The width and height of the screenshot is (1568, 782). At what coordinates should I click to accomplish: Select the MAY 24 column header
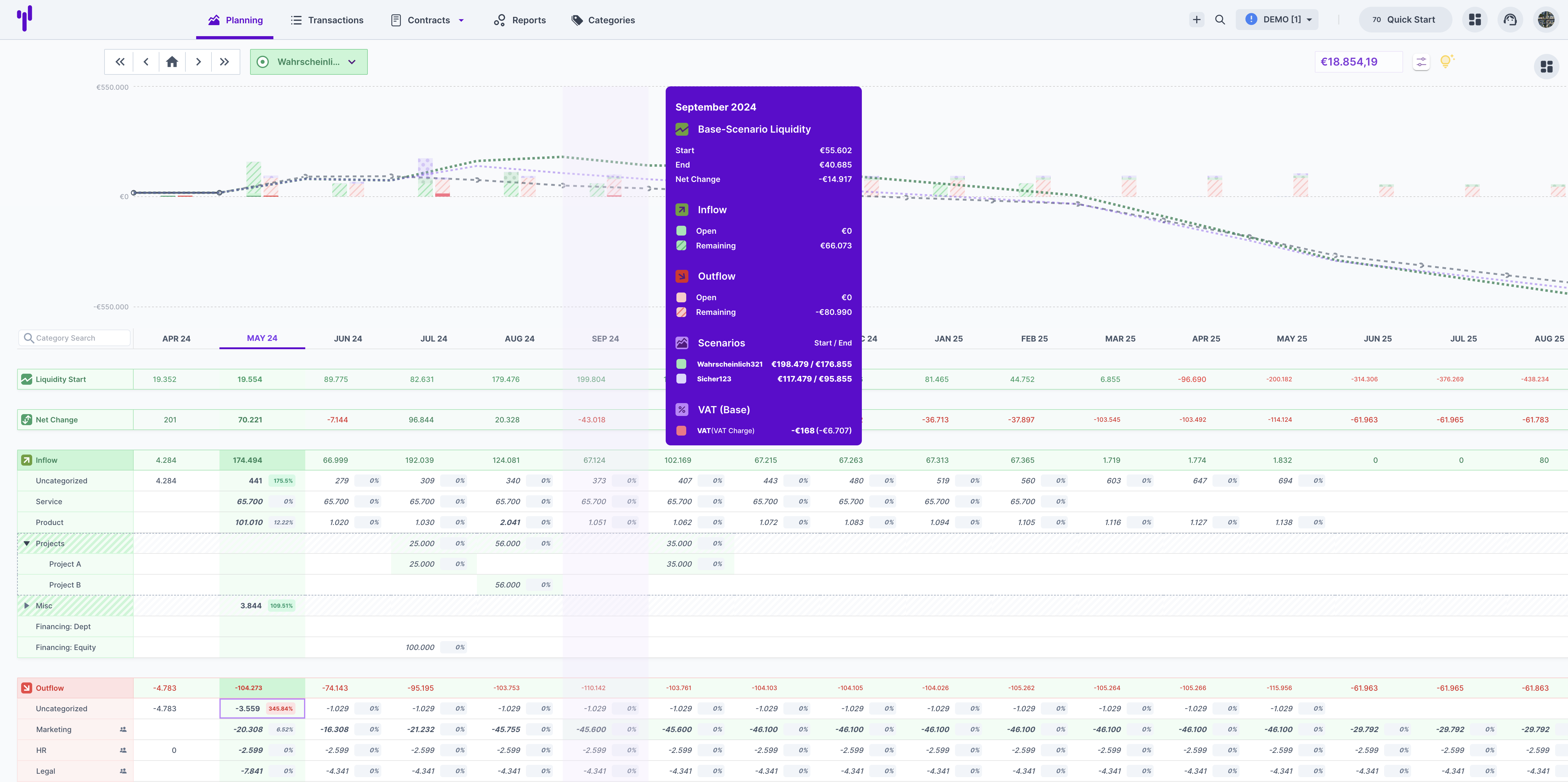point(262,338)
